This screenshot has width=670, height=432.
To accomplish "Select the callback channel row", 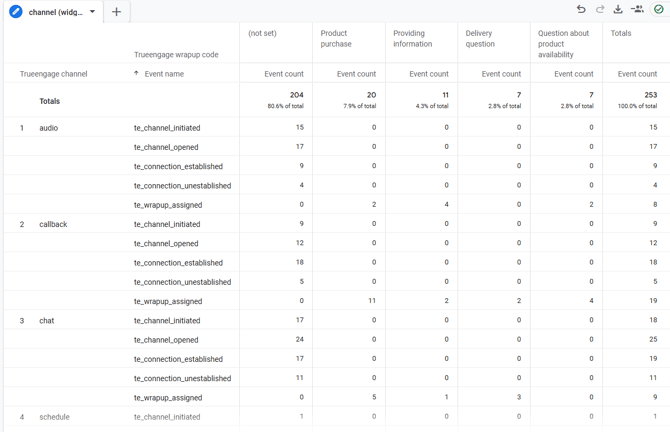I will point(53,225).
